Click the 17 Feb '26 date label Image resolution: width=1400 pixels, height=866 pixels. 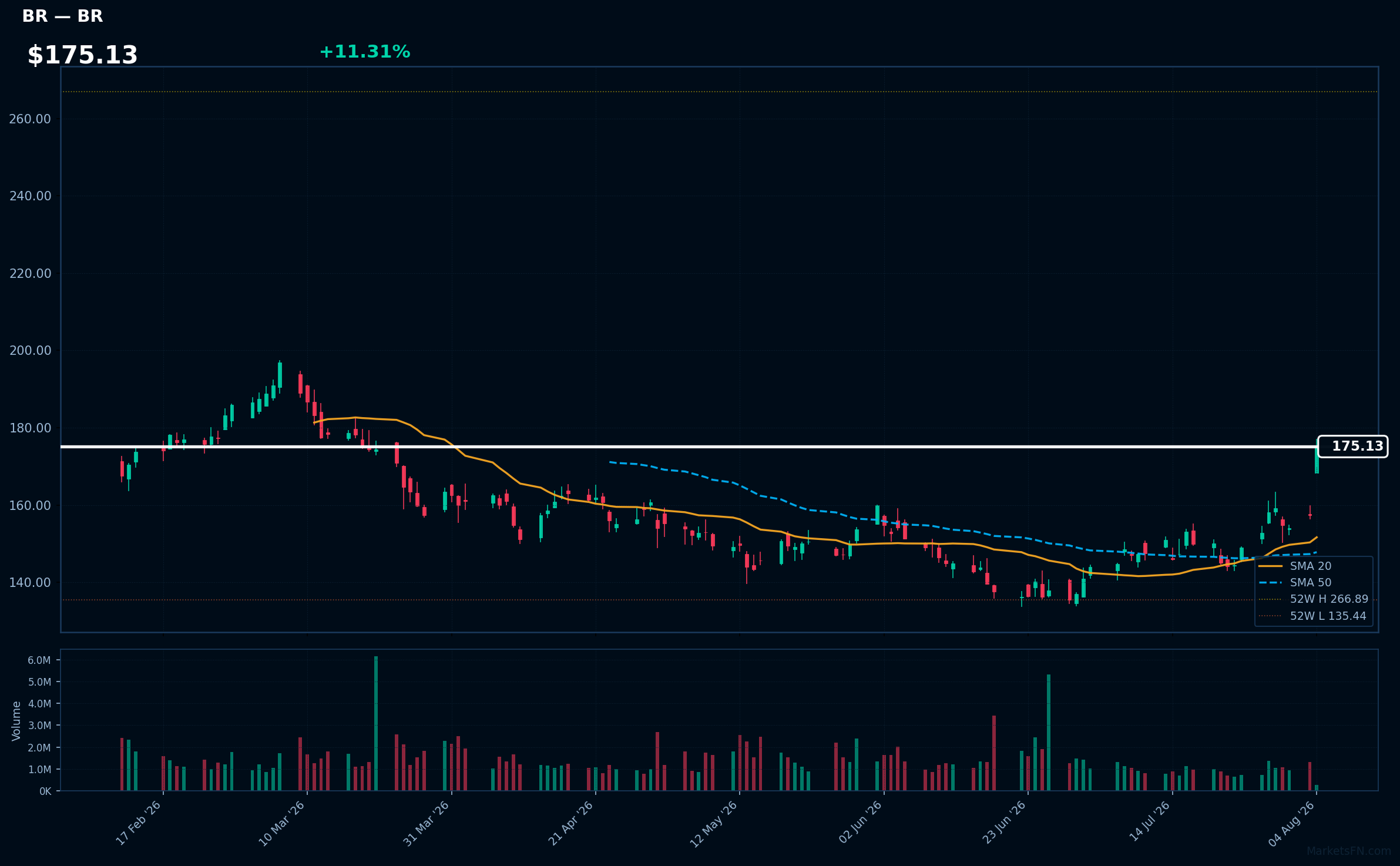point(139,823)
